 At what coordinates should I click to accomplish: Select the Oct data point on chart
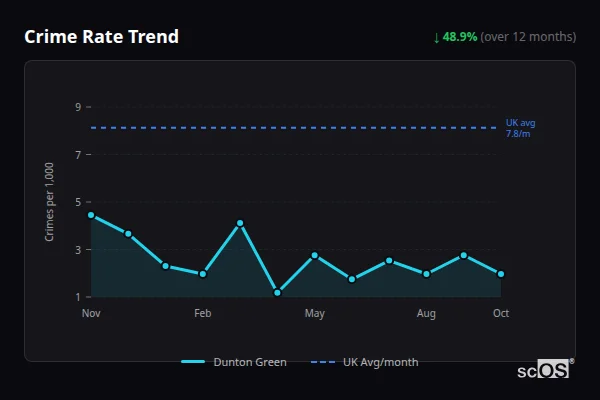pos(501,274)
